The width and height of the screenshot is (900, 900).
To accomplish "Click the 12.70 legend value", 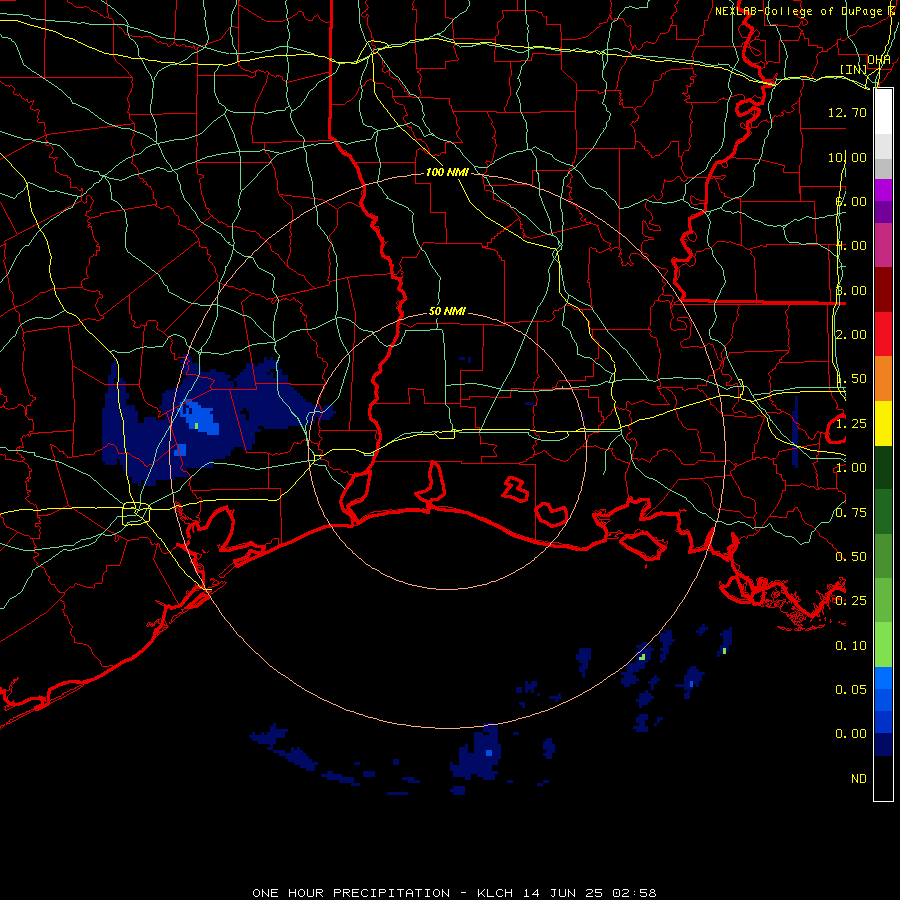I will click(x=847, y=112).
